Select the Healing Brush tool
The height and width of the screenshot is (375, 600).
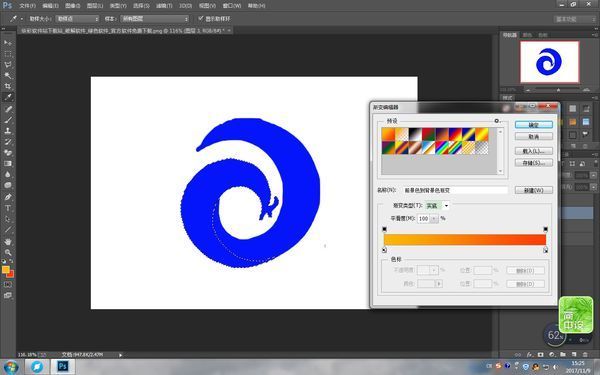point(8,109)
